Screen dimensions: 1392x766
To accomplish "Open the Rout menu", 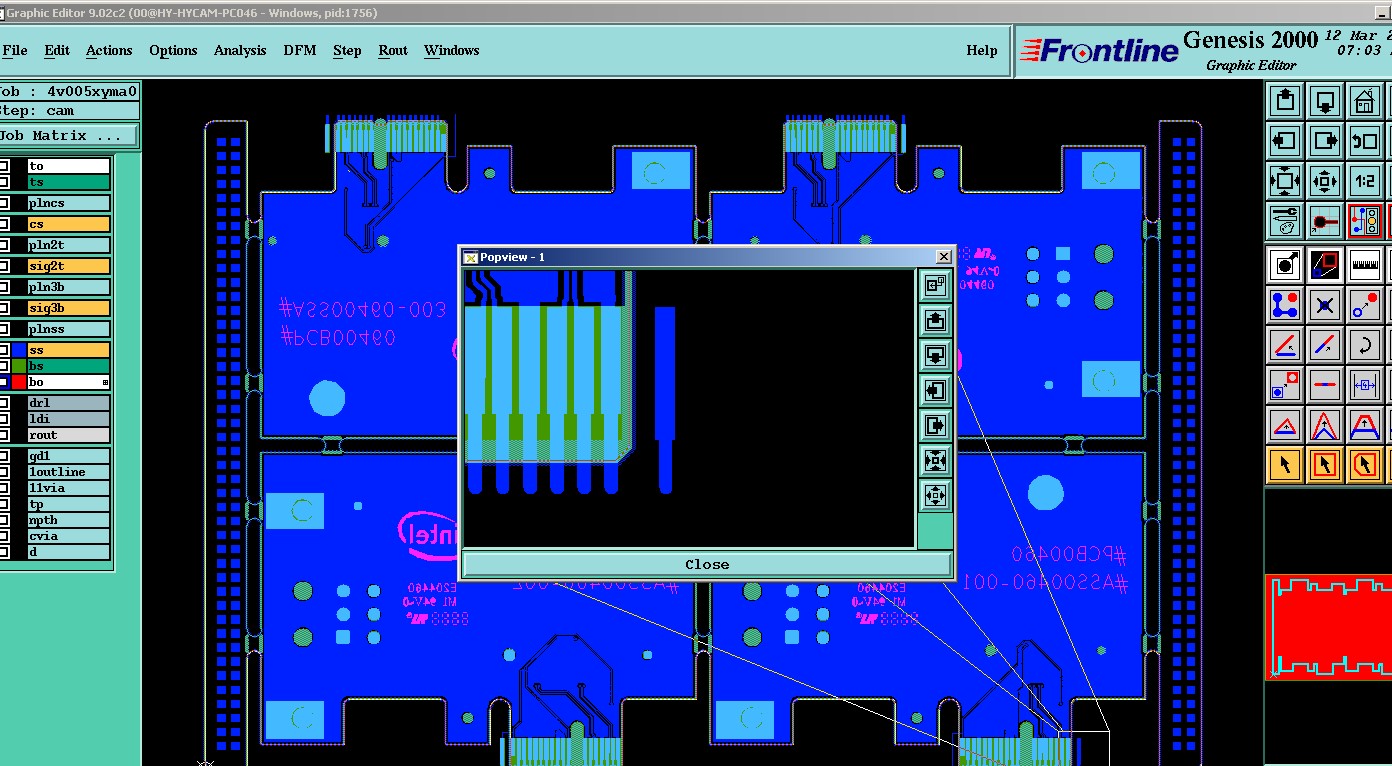I will tap(393, 50).
